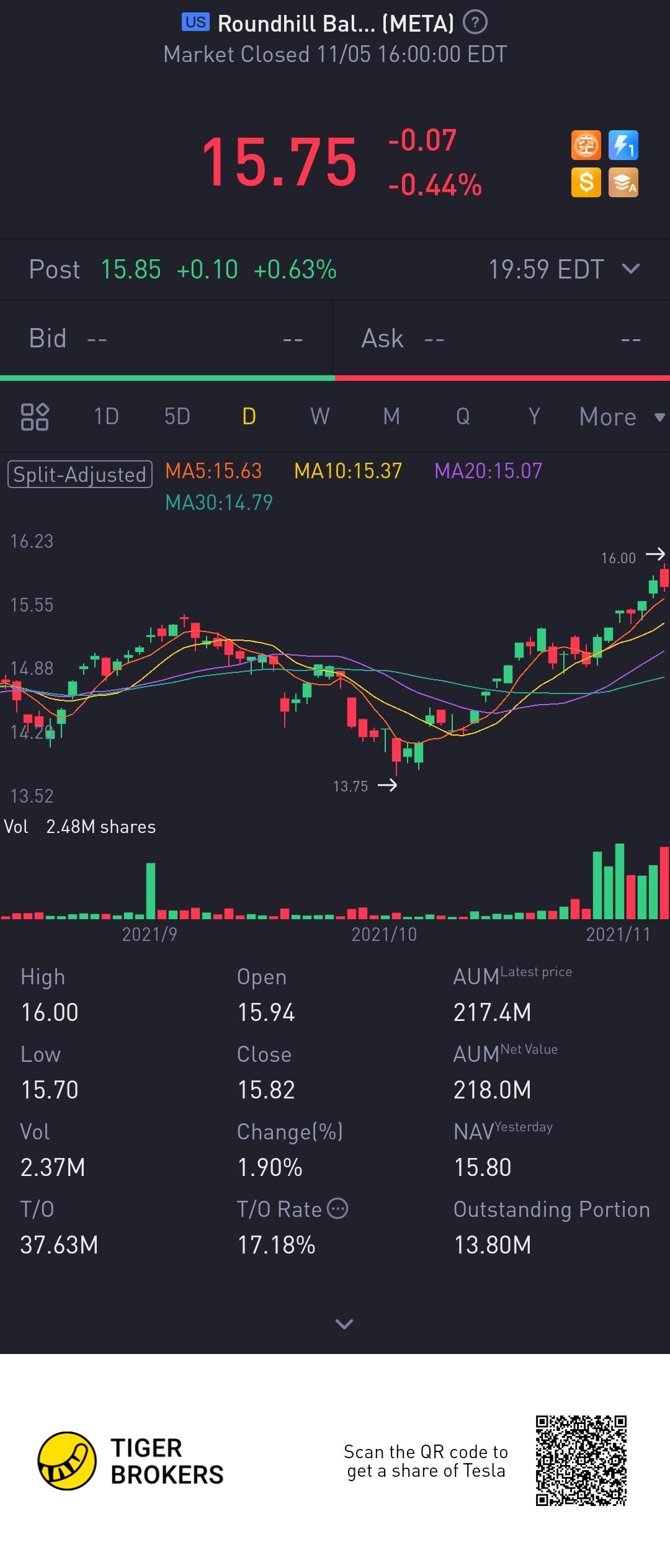Tap the MA10:15.37 indicator label
Viewport: 670px width, 1568px height.
[348, 471]
